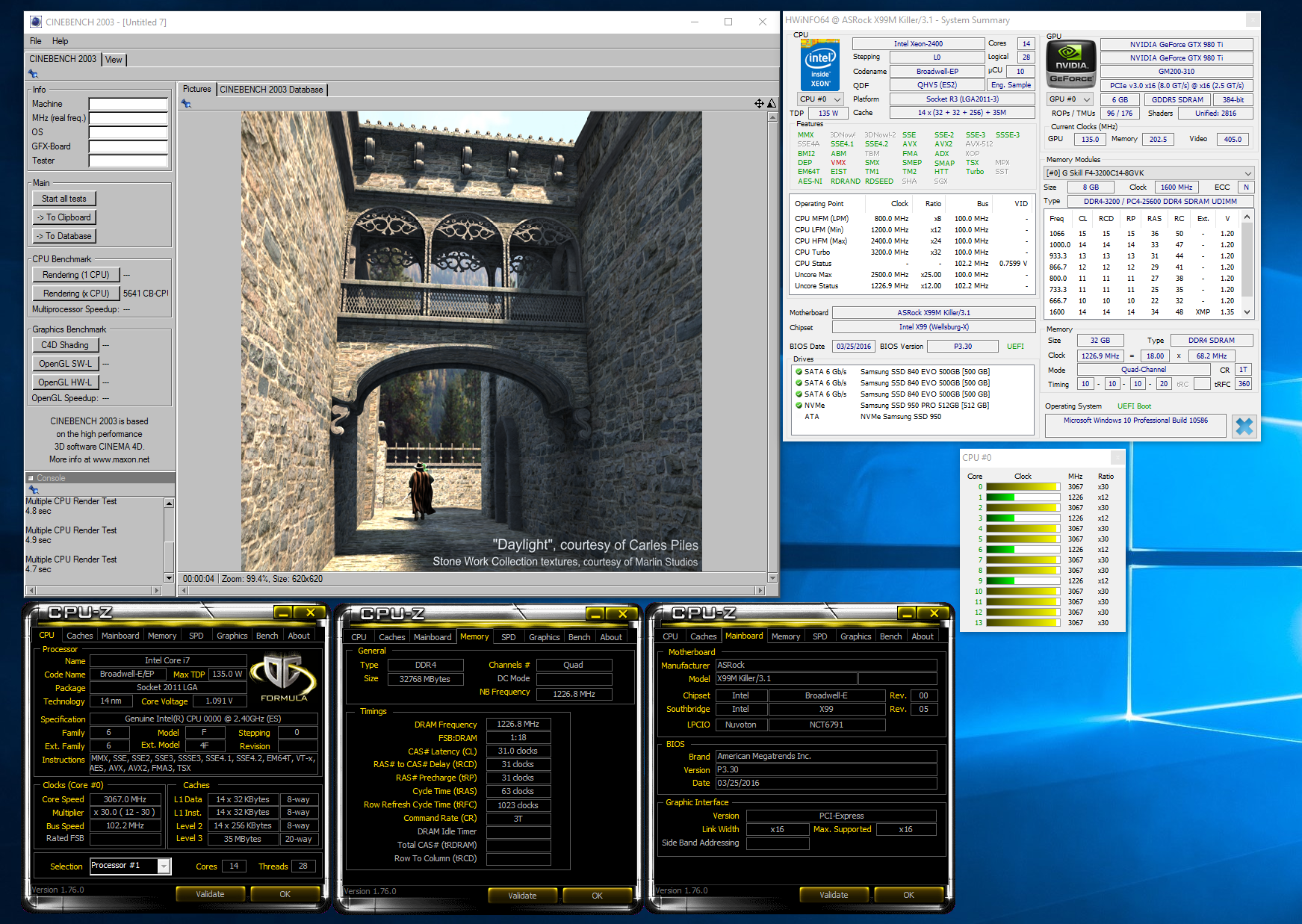This screenshot has width=1302, height=924.
Task: Click Core 13 clock bar in CPU #0 window
Action: tap(1023, 623)
